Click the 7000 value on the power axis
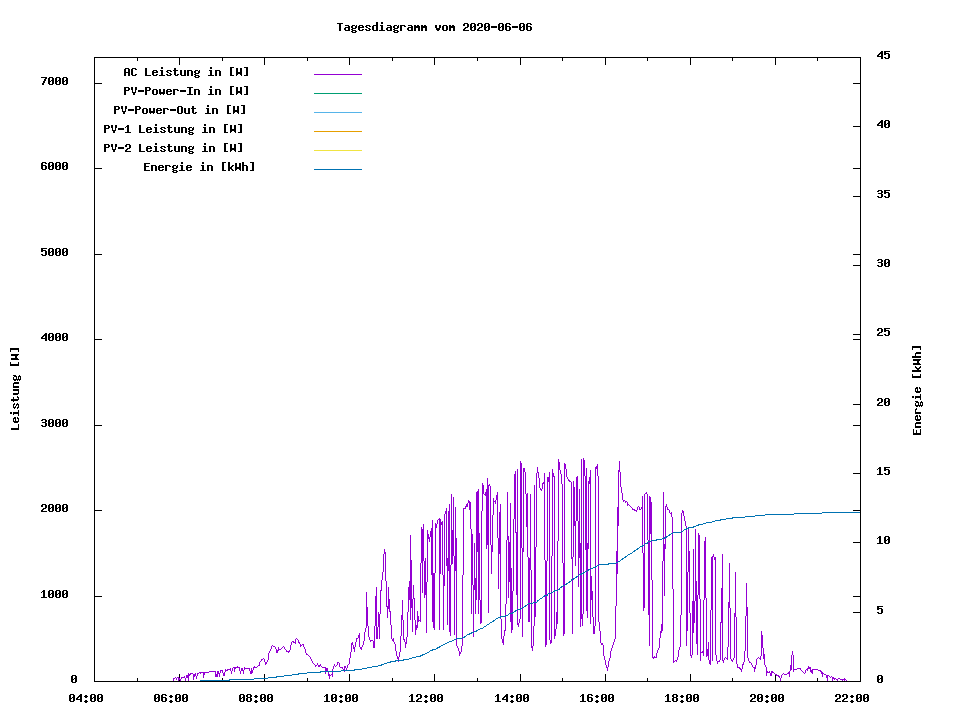This screenshot has height=720, width=960. pos(54,81)
